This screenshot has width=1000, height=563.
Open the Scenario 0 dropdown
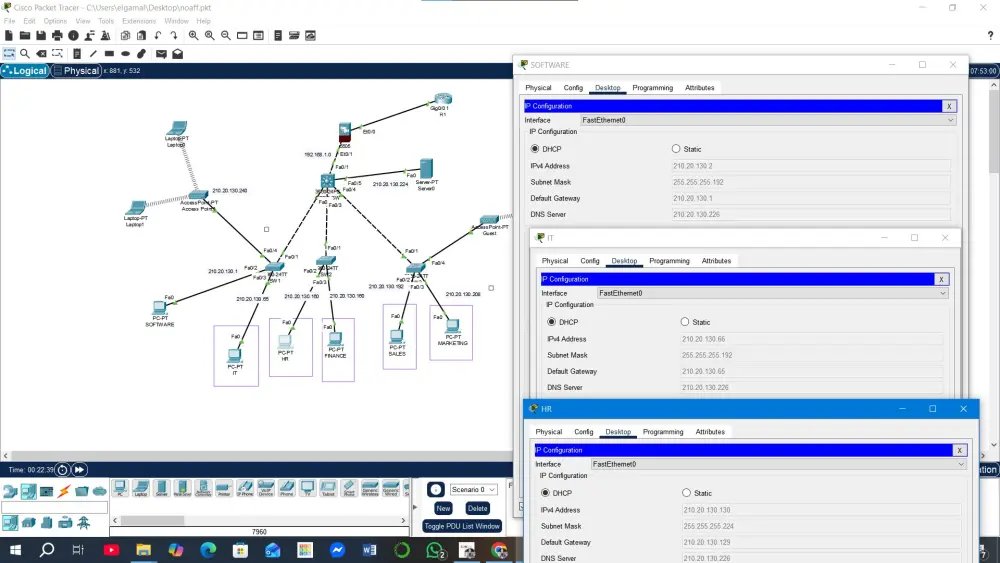click(x=473, y=490)
